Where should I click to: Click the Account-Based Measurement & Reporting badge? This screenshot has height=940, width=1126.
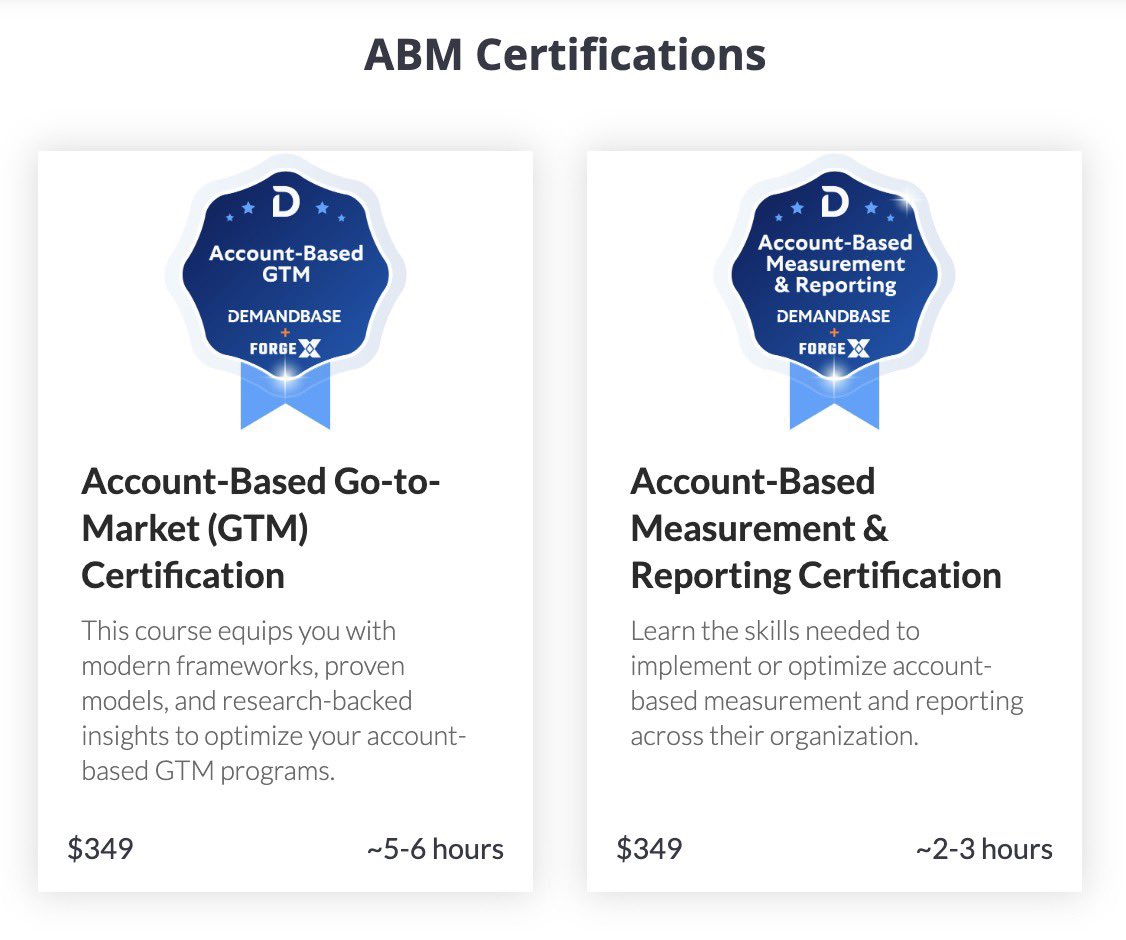(834, 292)
